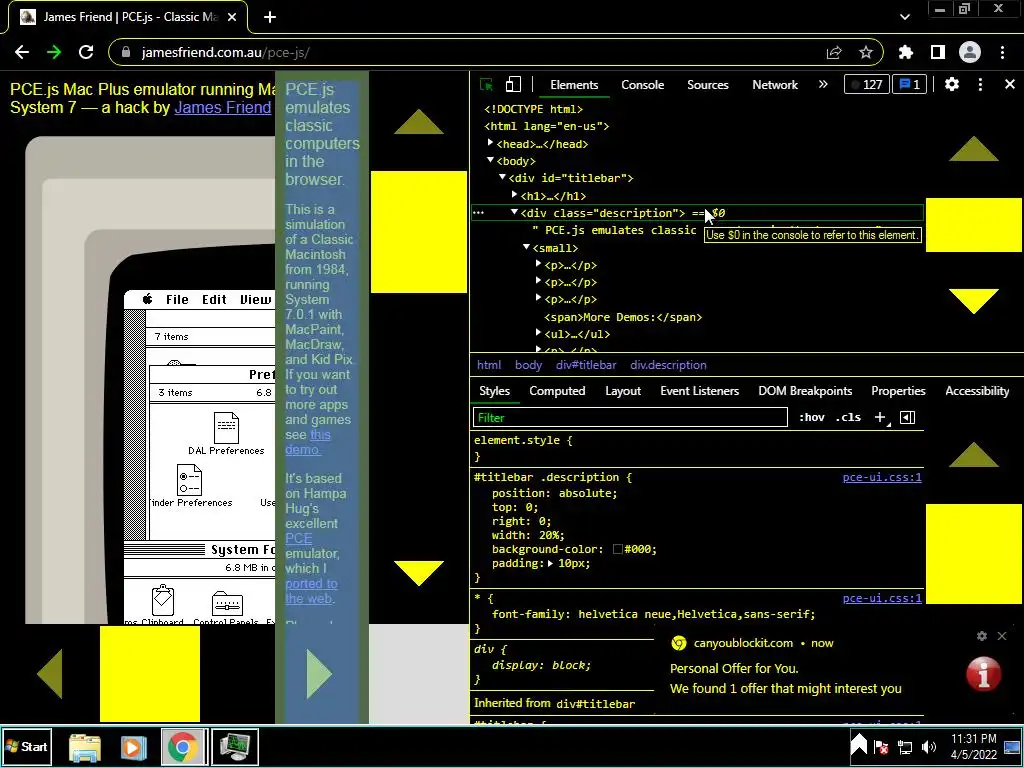1024x768 pixels.
Task: Expand the head element node
Action: [490, 143]
